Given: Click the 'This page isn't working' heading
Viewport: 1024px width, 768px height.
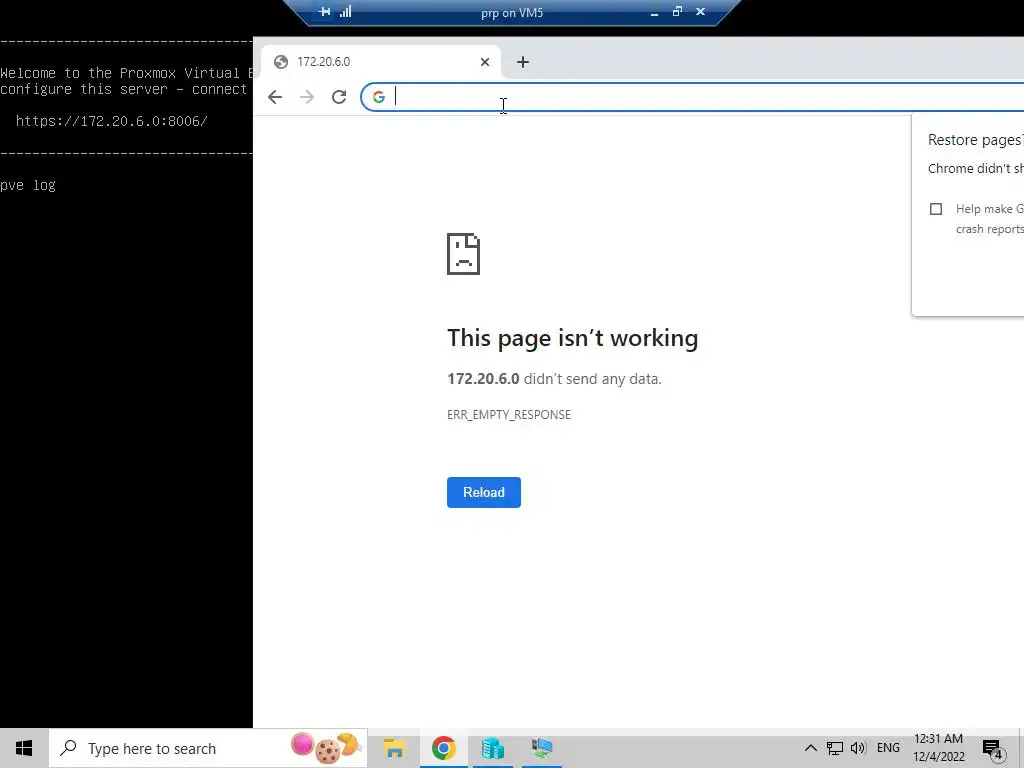Looking at the screenshot, I should coord(573,338).
